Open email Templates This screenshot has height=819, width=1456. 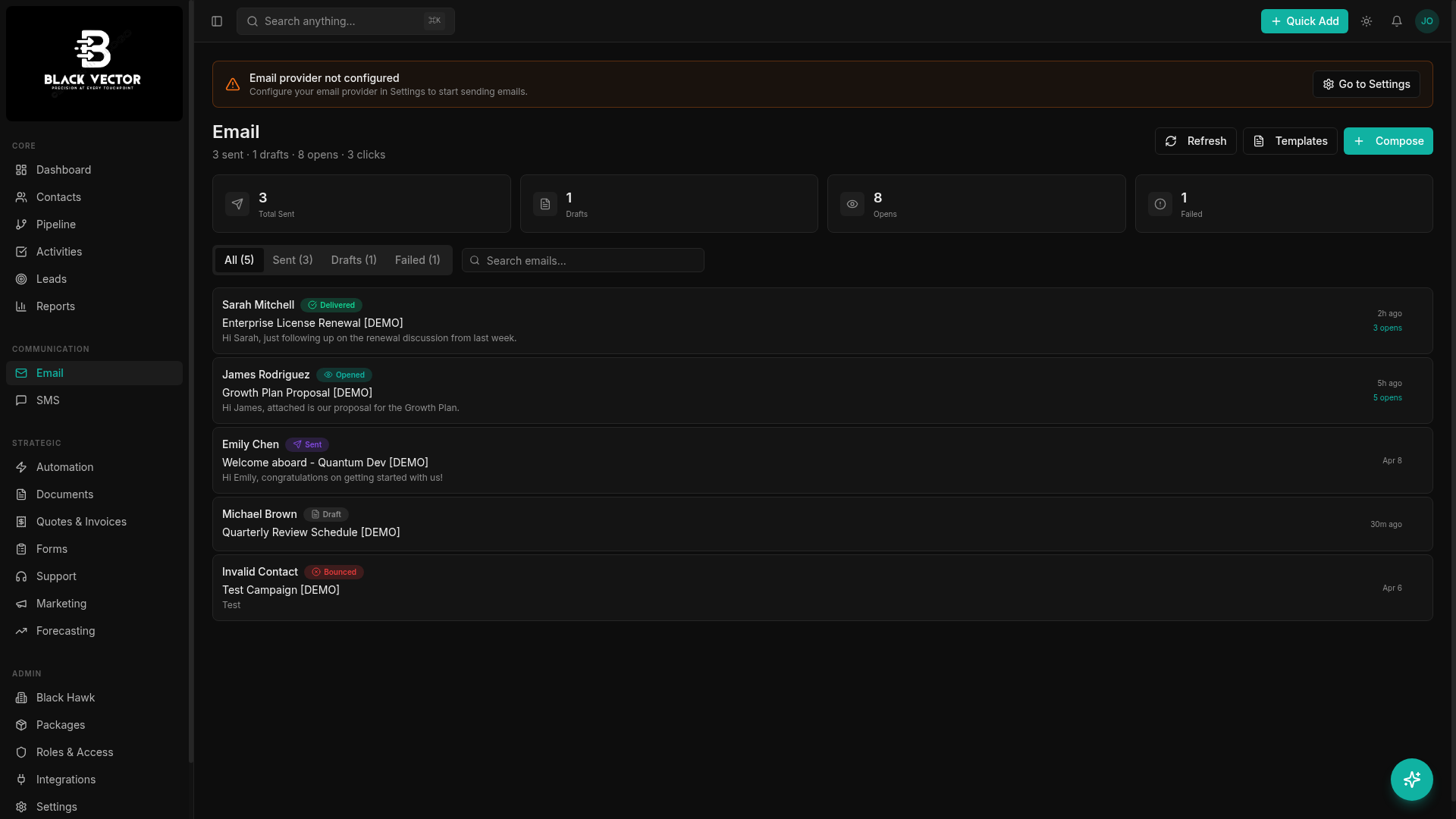(x=1290, y=141)
